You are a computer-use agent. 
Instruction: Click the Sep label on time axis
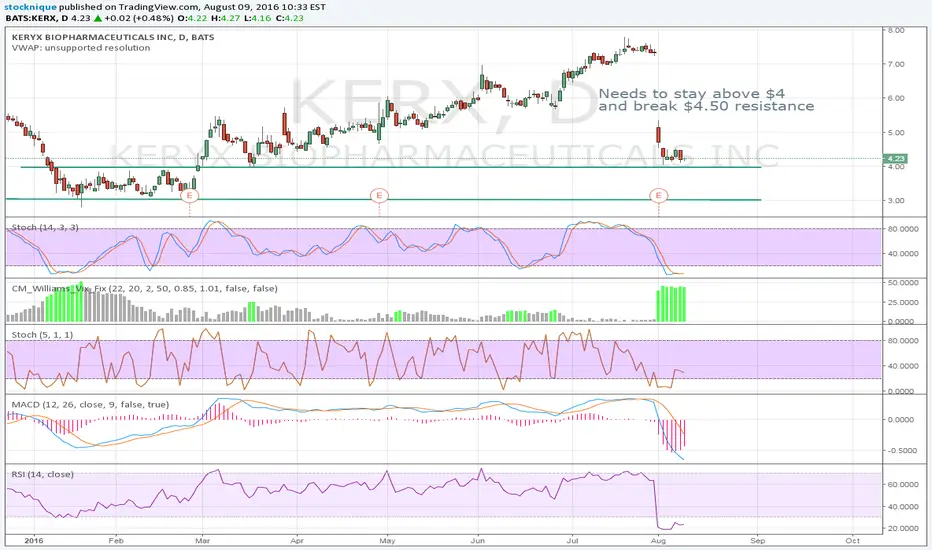(x=757, y=540)
